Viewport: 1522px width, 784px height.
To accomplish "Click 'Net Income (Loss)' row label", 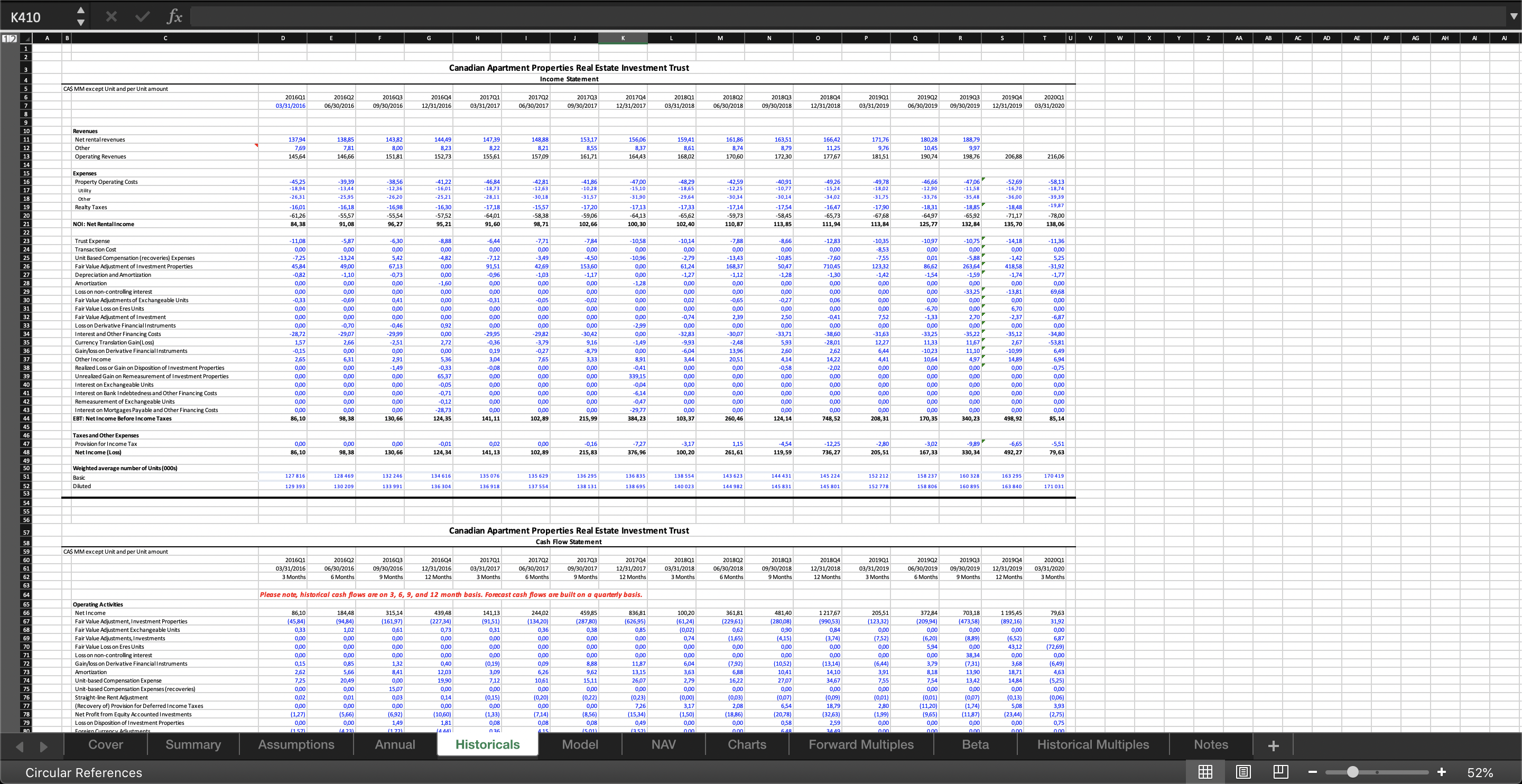I will pos(97,452).
